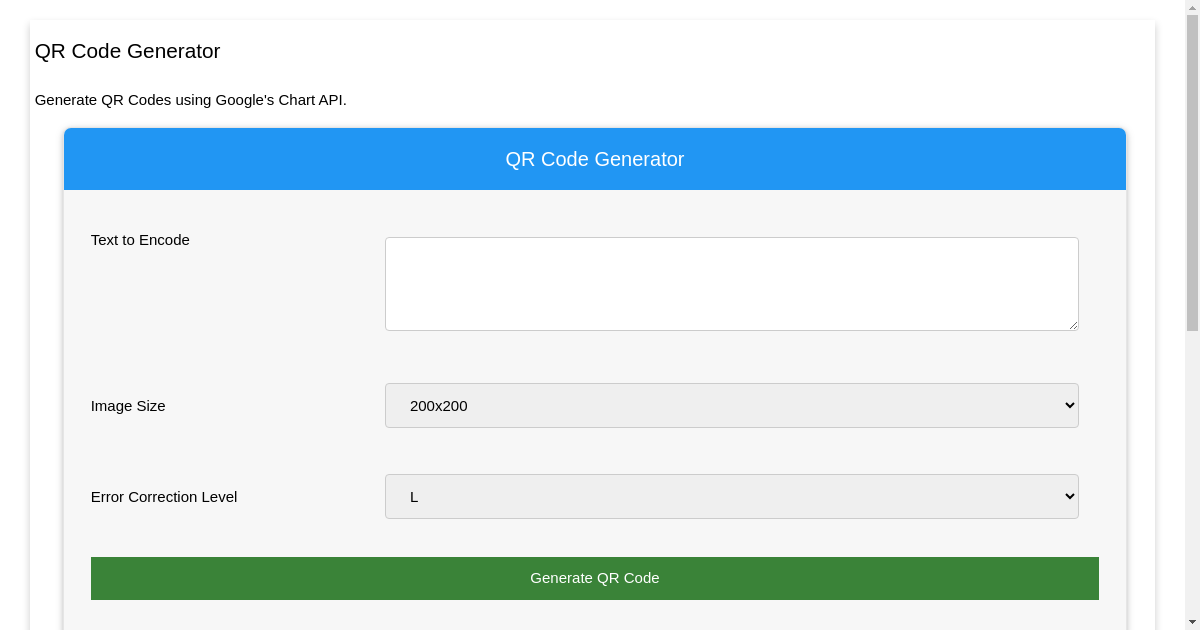Click the white text "QR Code Generator" in banner

(594, 159)
